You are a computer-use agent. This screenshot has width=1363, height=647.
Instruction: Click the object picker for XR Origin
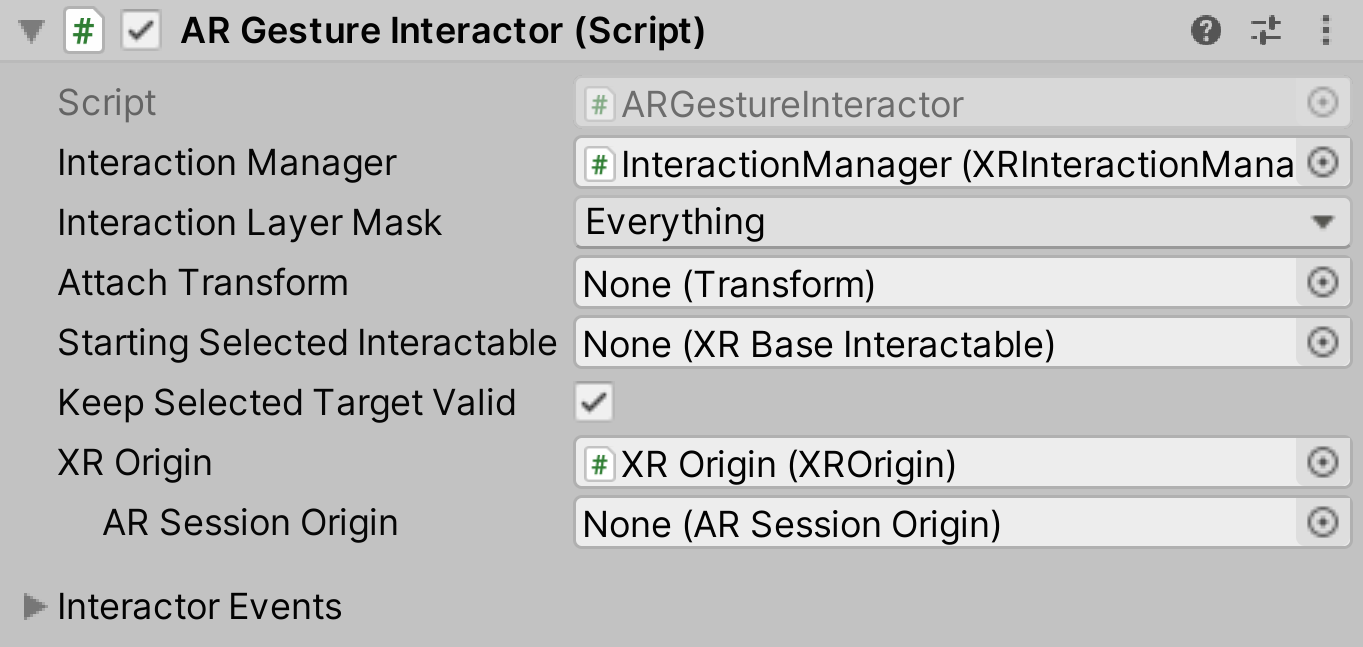point(1322,463)
